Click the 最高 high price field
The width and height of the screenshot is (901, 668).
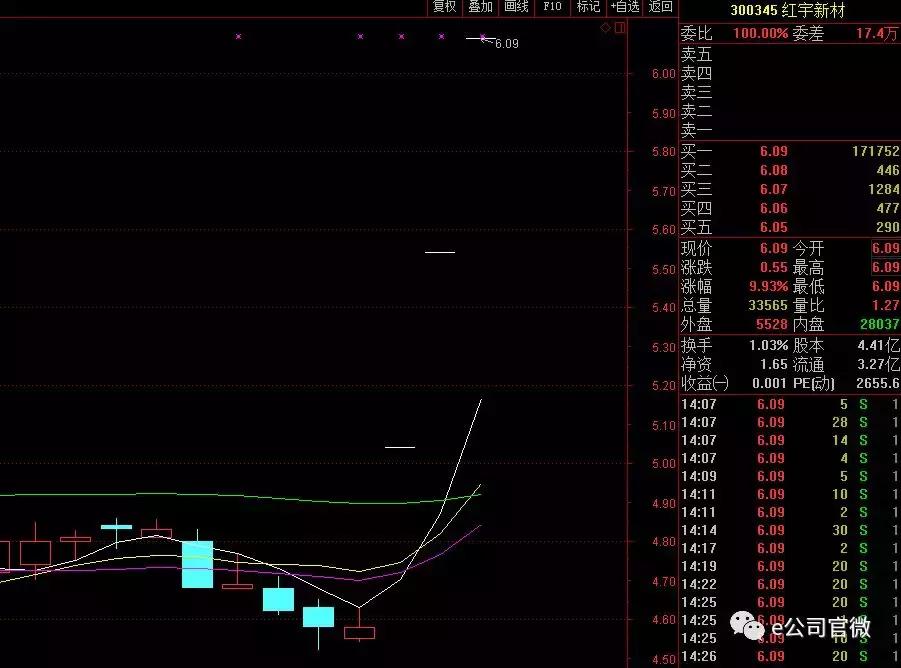pyautogui.click(x=885, y=267)
